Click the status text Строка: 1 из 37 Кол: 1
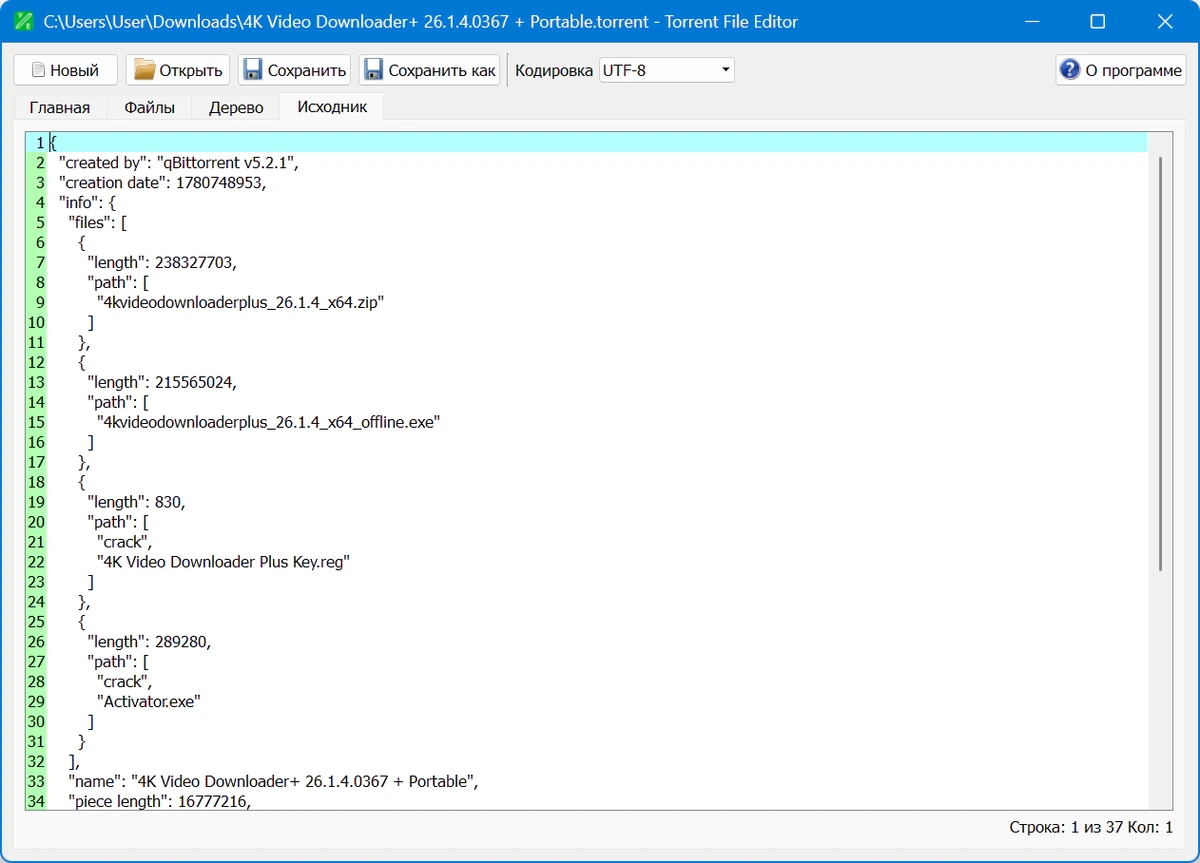 point(1091,827)
